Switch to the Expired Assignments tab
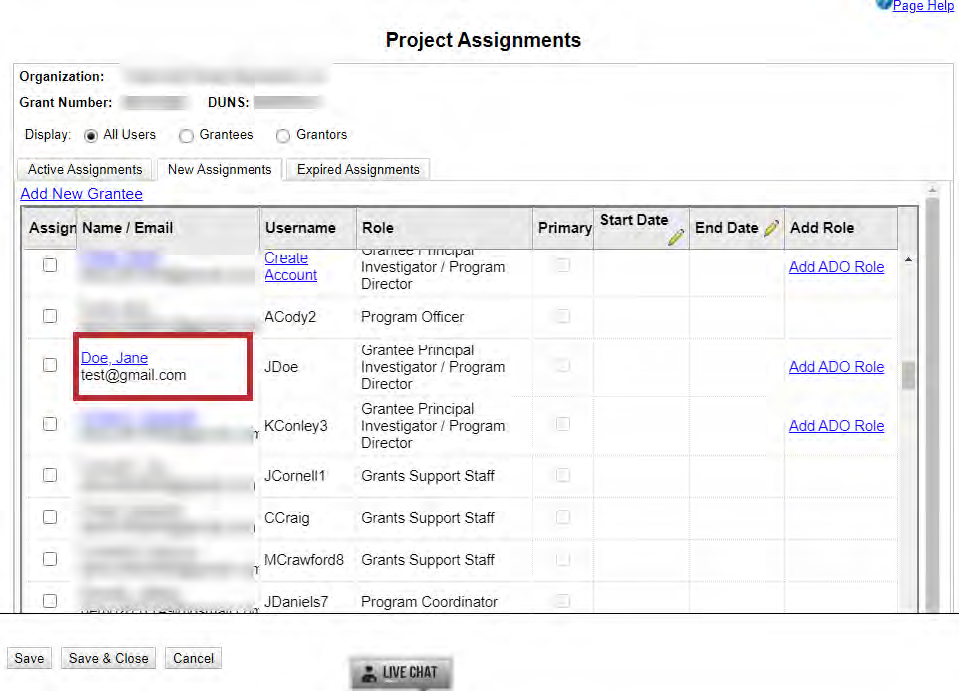 coord(358,170)
